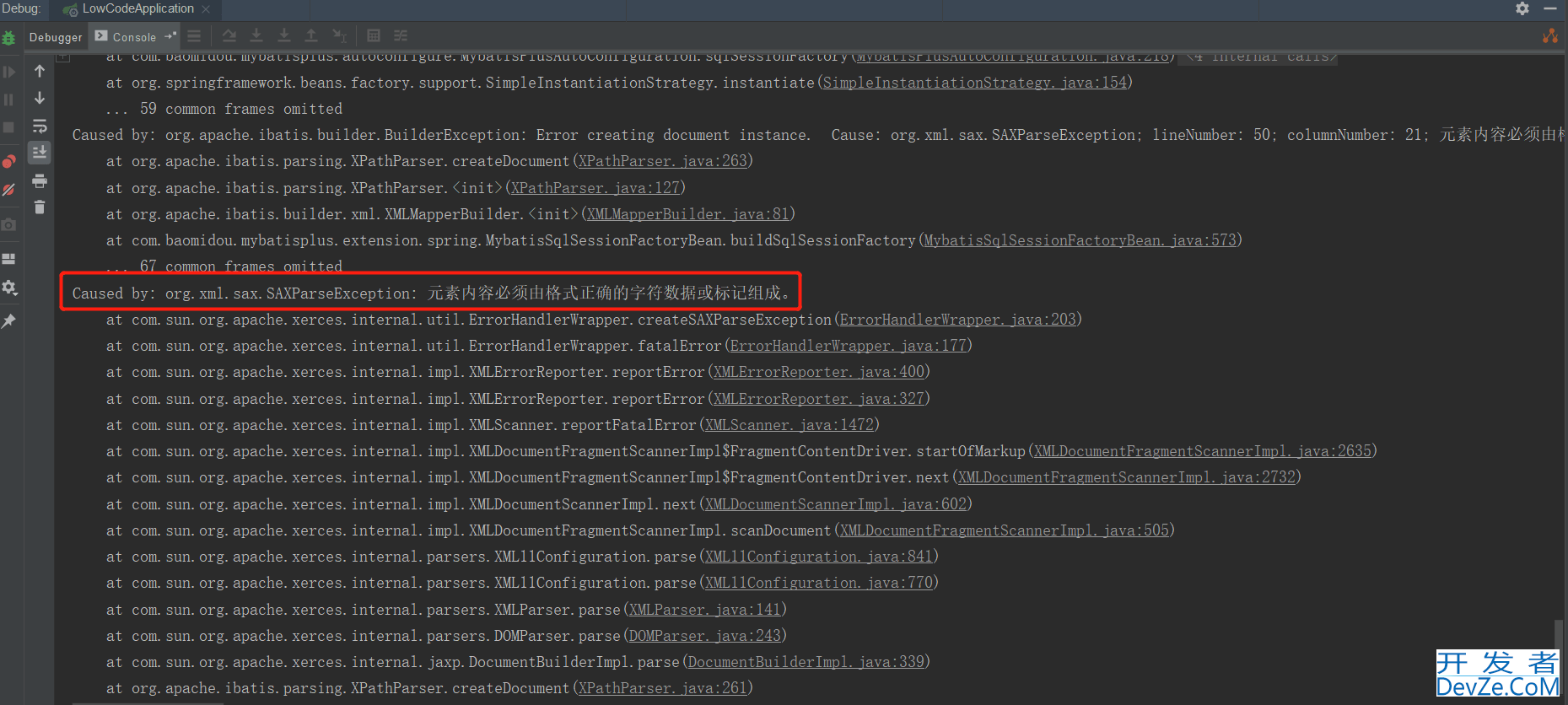Switch to the Debugger tab
The image size is (1568, 705).
56,37
